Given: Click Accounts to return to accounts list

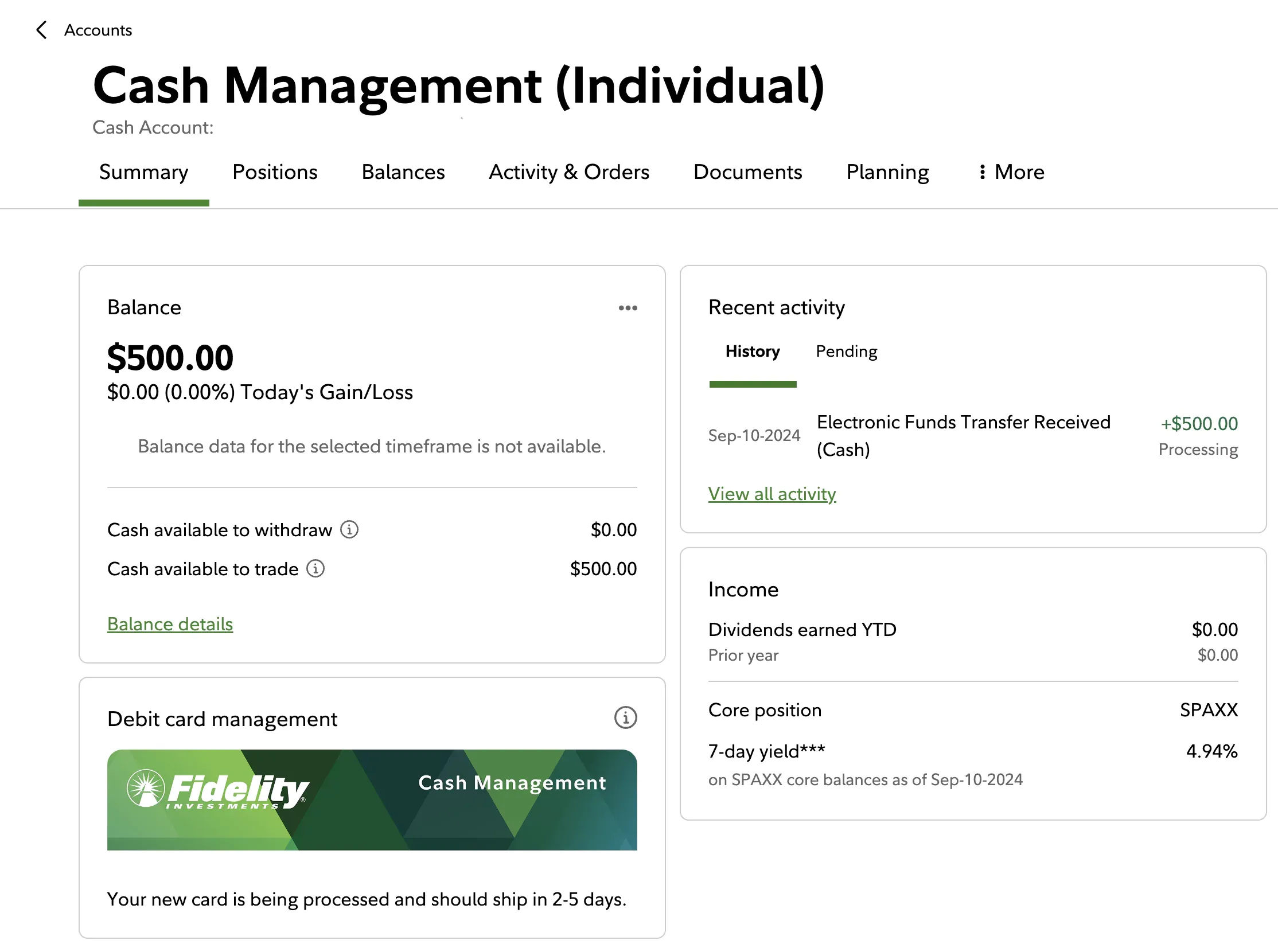Looking at the screenshot, I should 98,29.
